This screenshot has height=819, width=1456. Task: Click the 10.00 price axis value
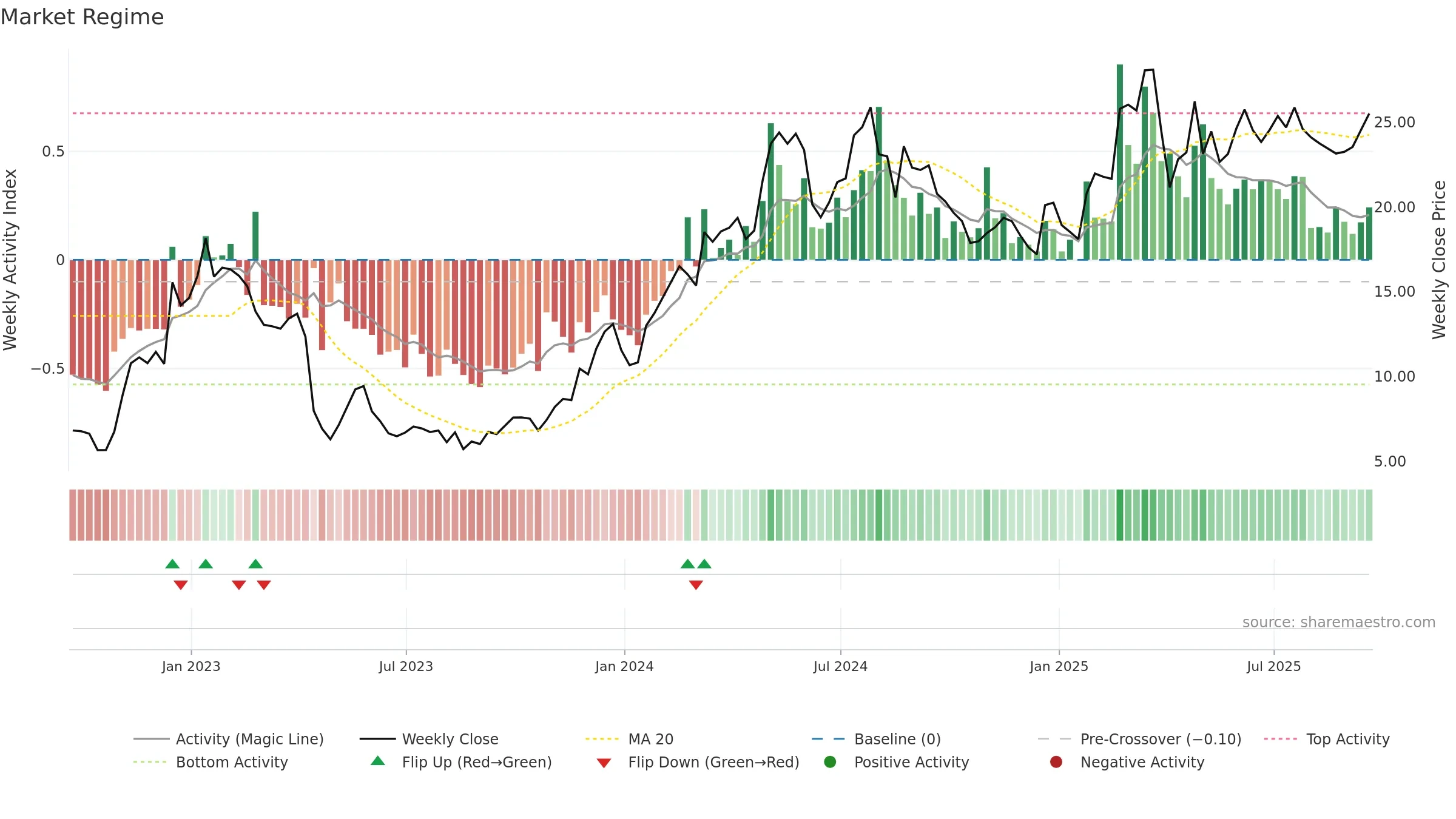tap(1395, 377)
